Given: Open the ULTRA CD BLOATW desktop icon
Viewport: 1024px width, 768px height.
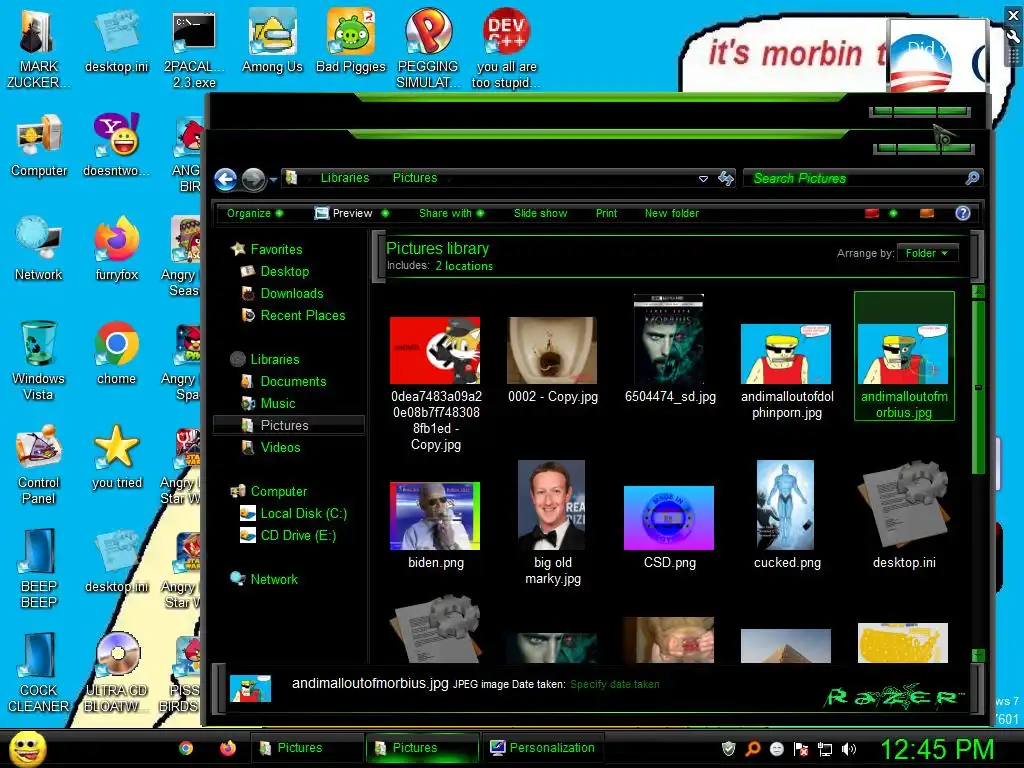Looking at the screenshot, I should tap(116, 672).
